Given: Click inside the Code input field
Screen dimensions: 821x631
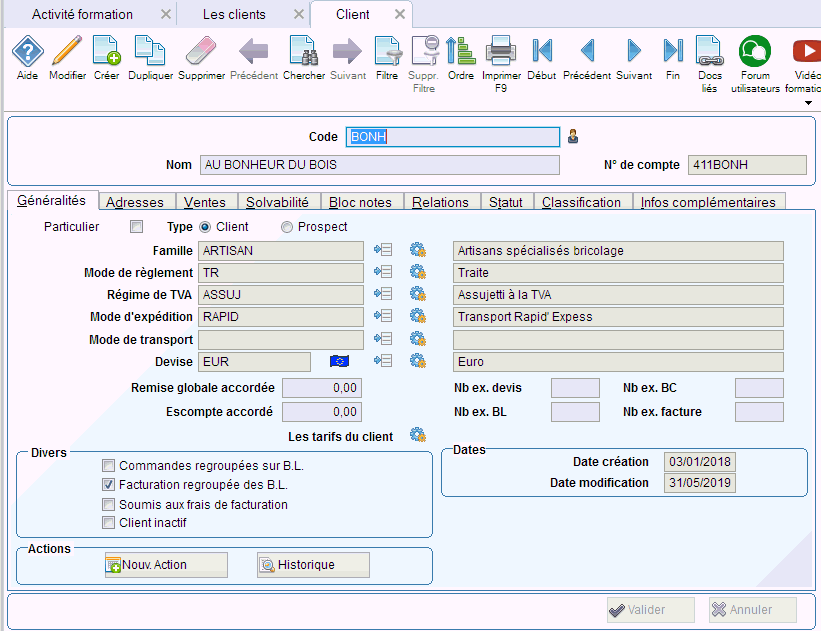Looking at the screenshot, I should click(452, 137).
